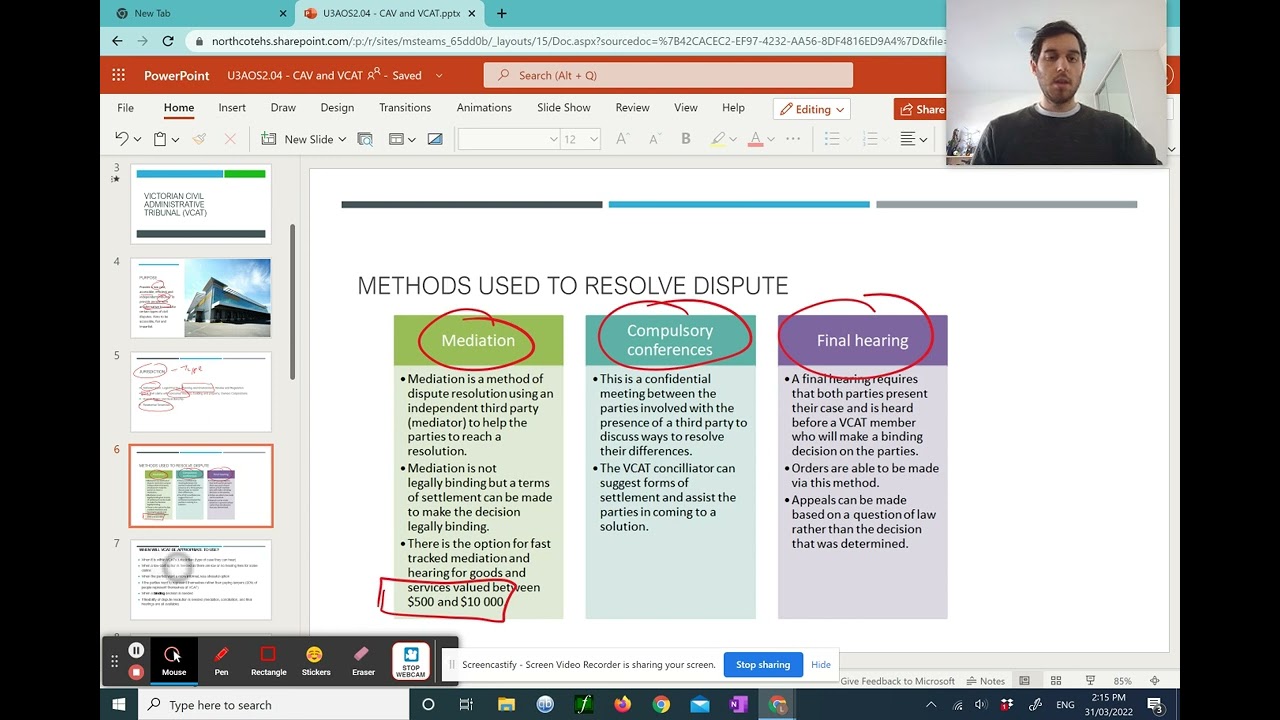1280x720 pixels.
Task: Click the Undo arrow icon
Action: 122,139
